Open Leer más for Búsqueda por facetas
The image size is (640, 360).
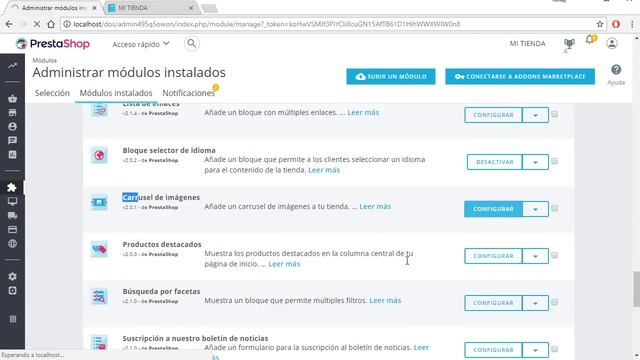pyautogui.click(x=385, y=300)
